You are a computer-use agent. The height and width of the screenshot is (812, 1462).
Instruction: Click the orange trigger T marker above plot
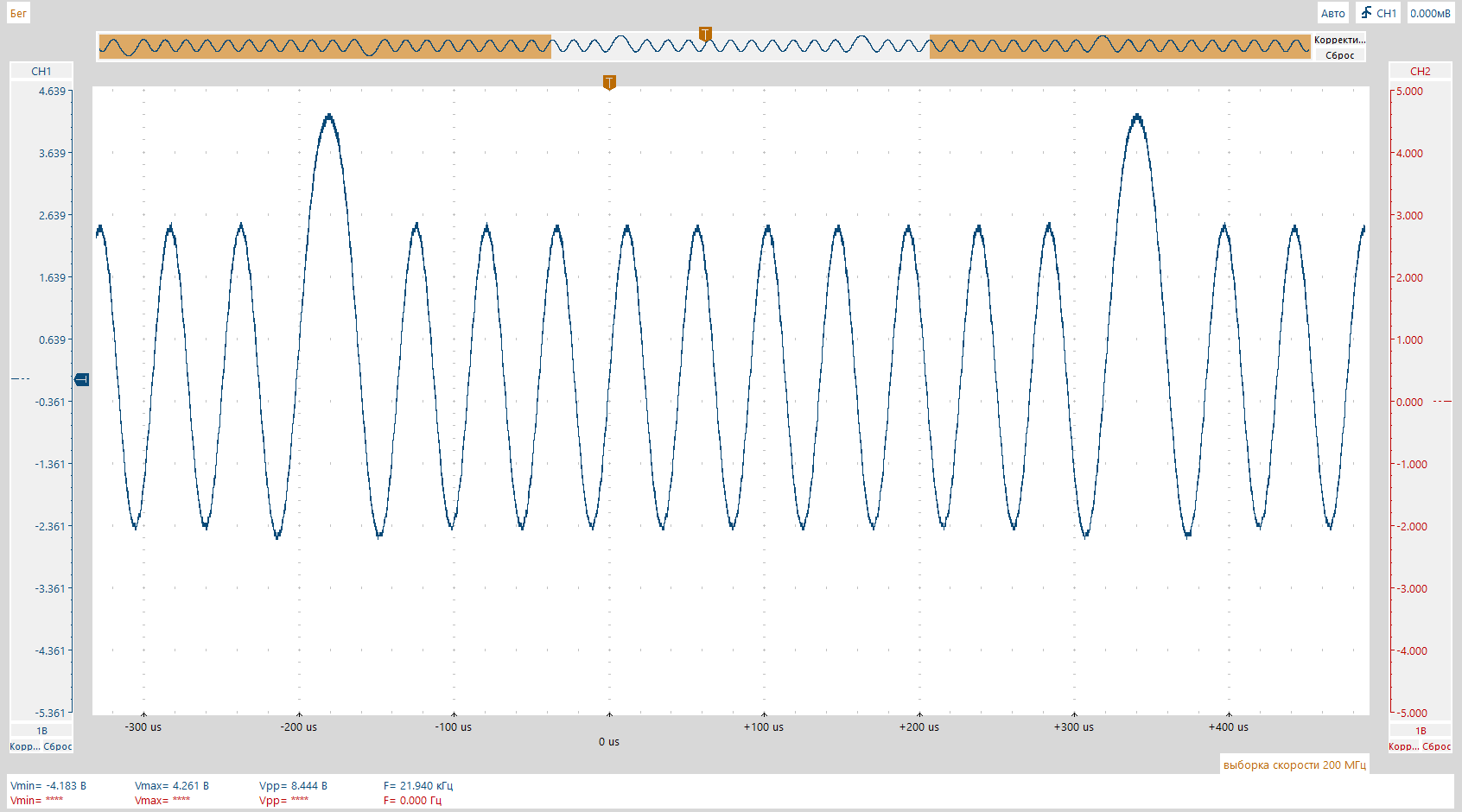click(609, 83)
